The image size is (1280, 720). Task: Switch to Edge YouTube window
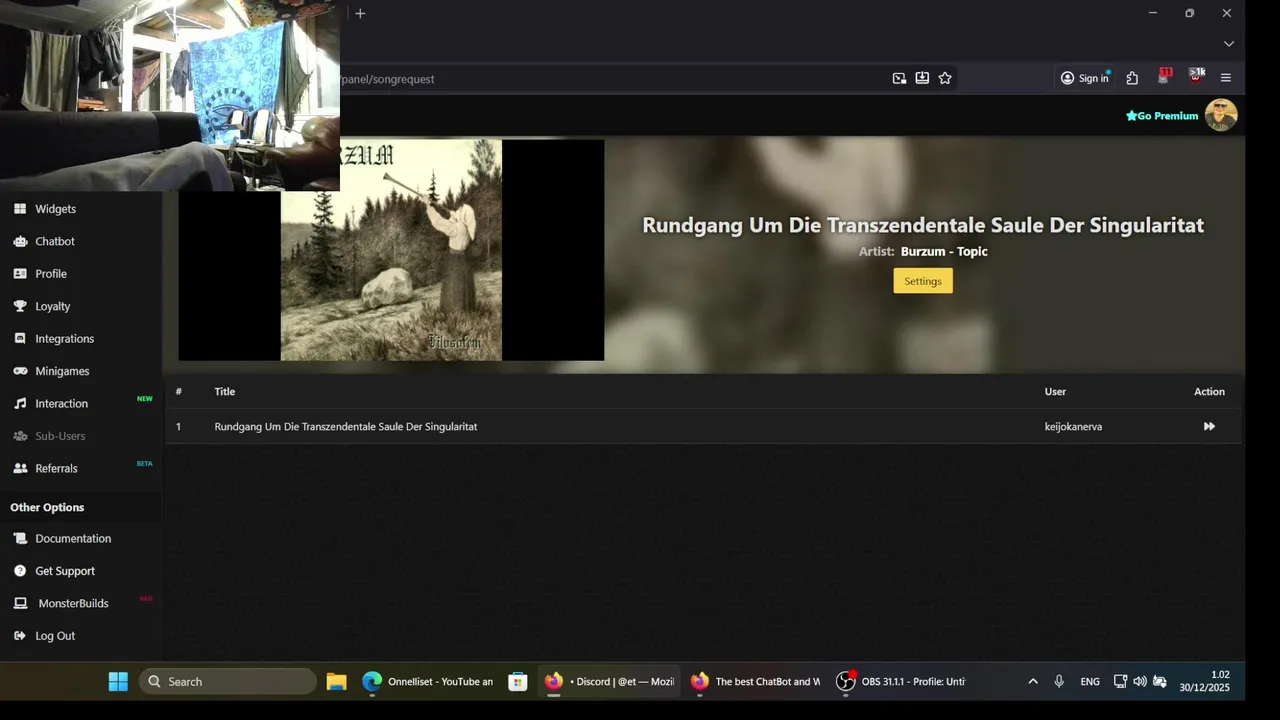coord(428,681)
